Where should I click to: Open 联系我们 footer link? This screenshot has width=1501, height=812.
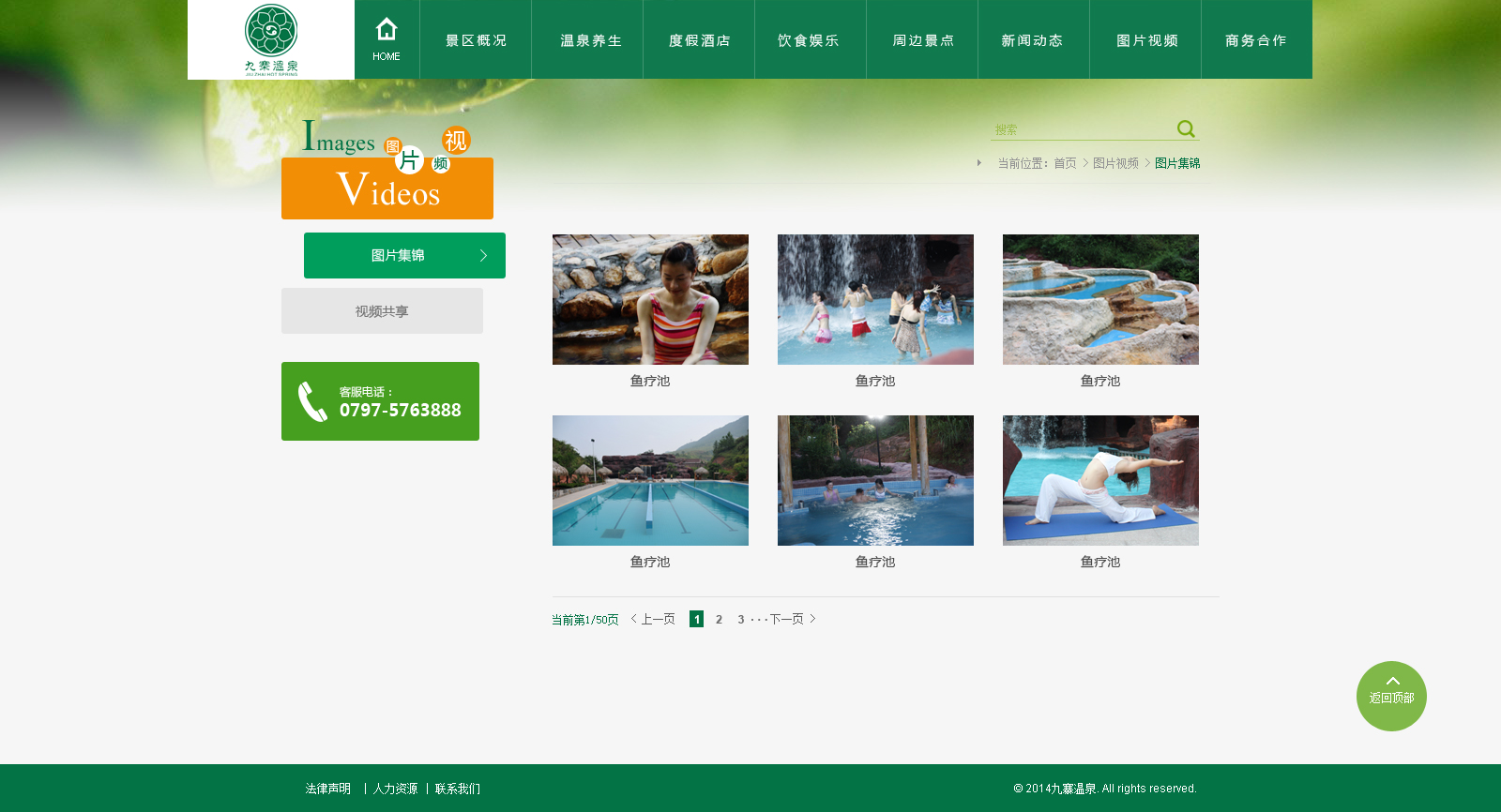458,789
